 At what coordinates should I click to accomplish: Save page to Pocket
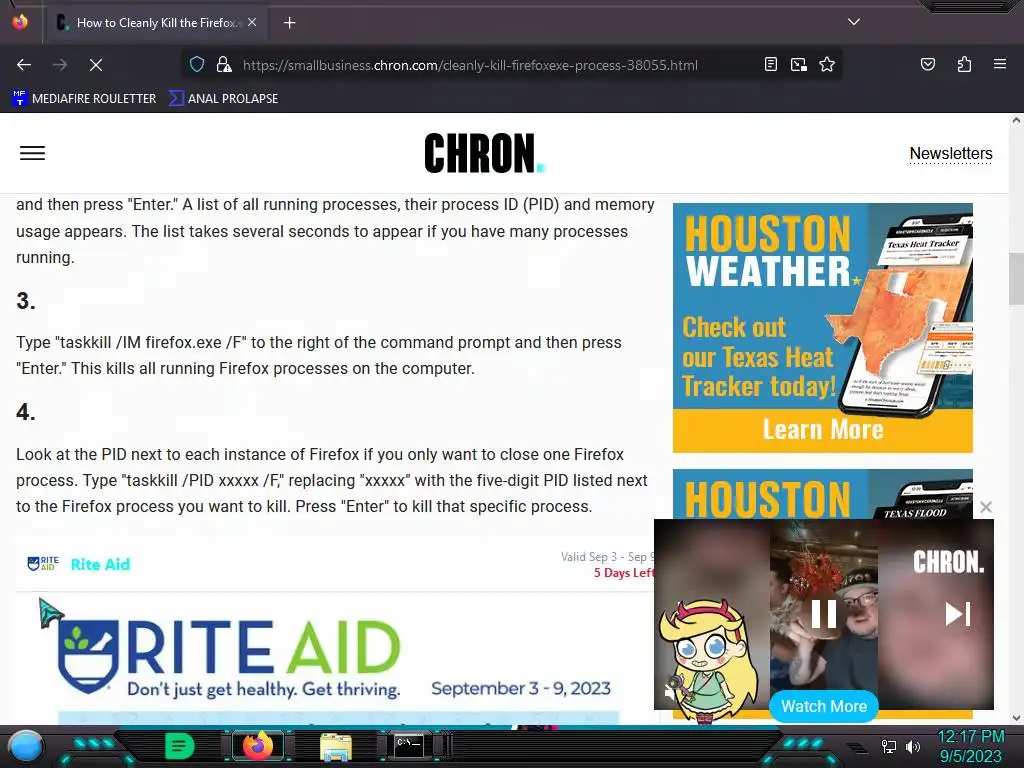tap(928, 64)
